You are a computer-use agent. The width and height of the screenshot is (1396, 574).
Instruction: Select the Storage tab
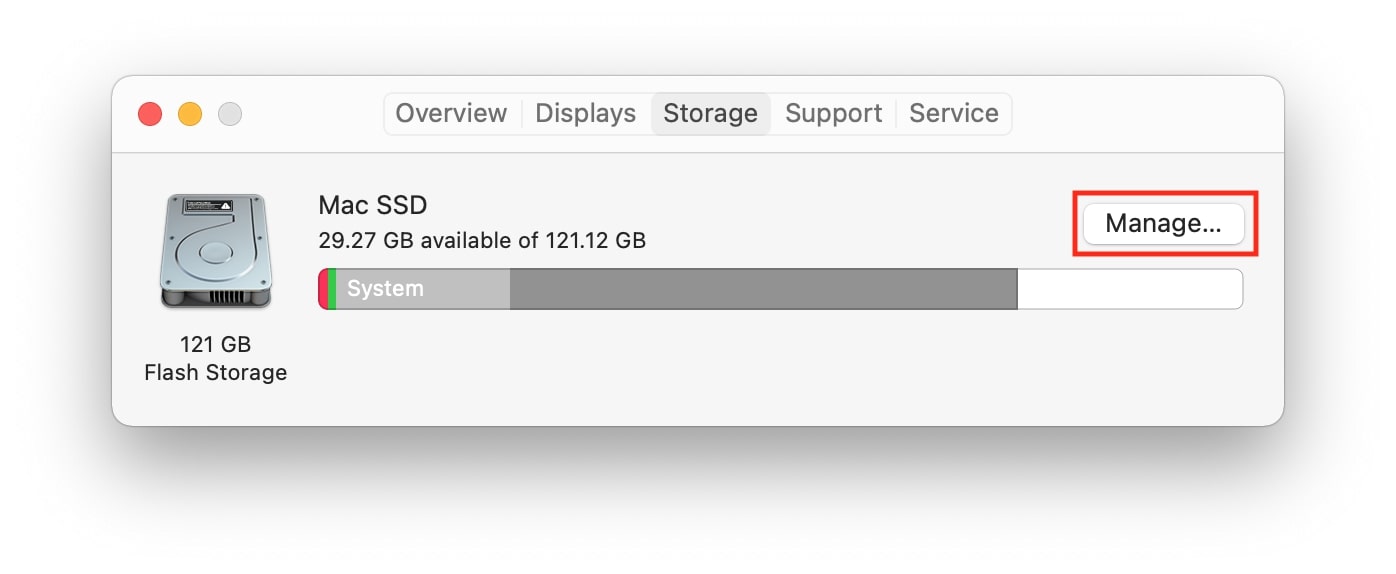pos(710,114)
